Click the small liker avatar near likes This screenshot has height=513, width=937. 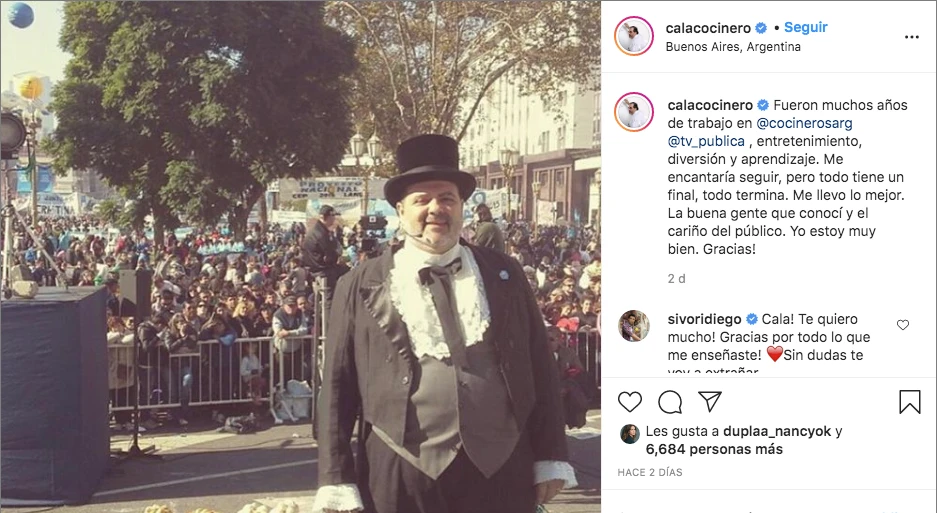click(x=629, y=434)
